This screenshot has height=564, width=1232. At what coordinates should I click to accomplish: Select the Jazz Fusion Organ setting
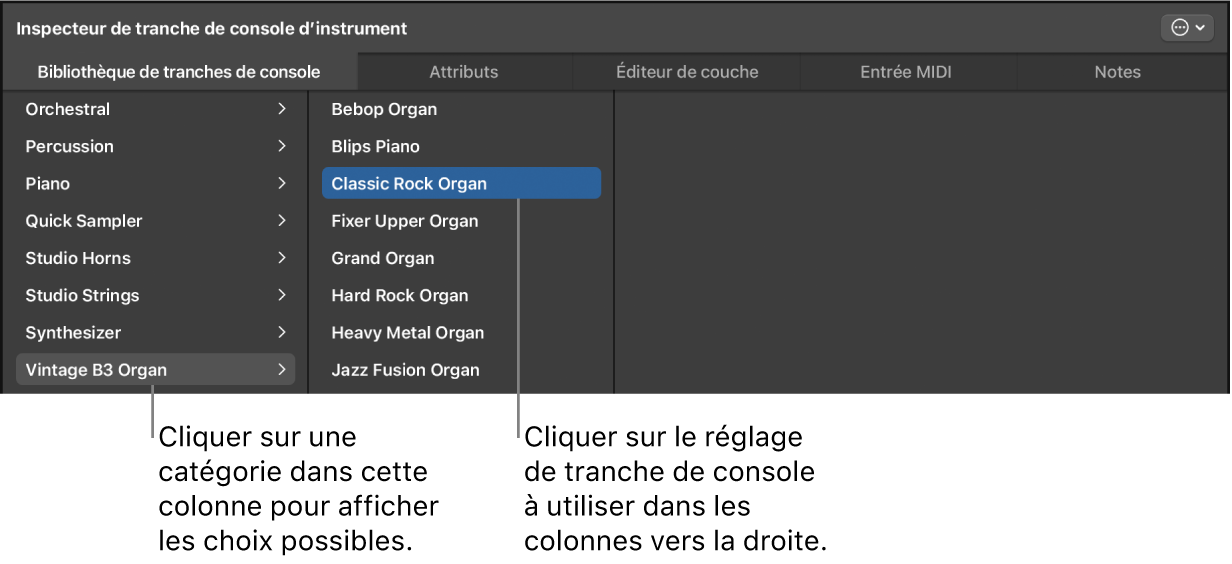click(x=406, y=370)
